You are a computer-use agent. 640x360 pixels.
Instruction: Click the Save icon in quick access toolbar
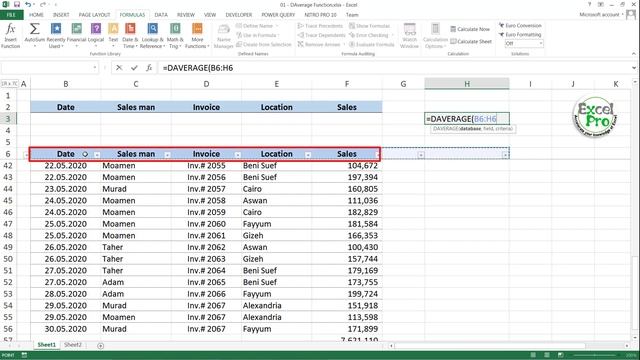[x=17, y=4]
